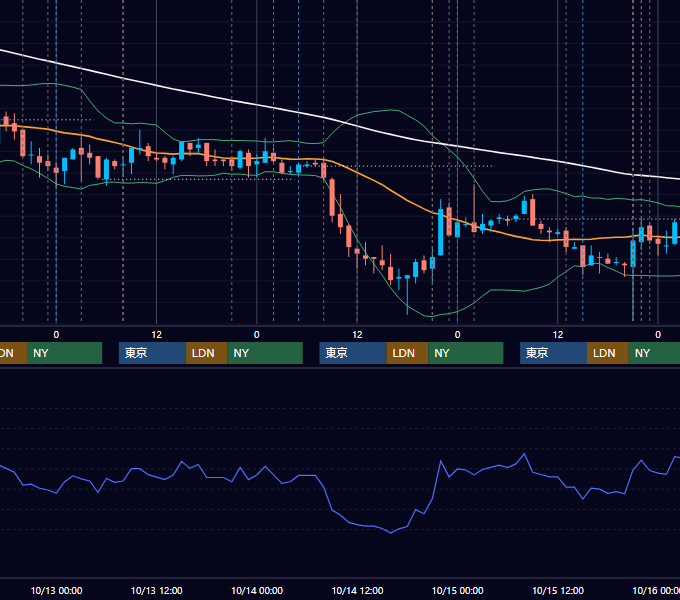Select the 東京 session block above 10/14 12:00

[353, 353]
